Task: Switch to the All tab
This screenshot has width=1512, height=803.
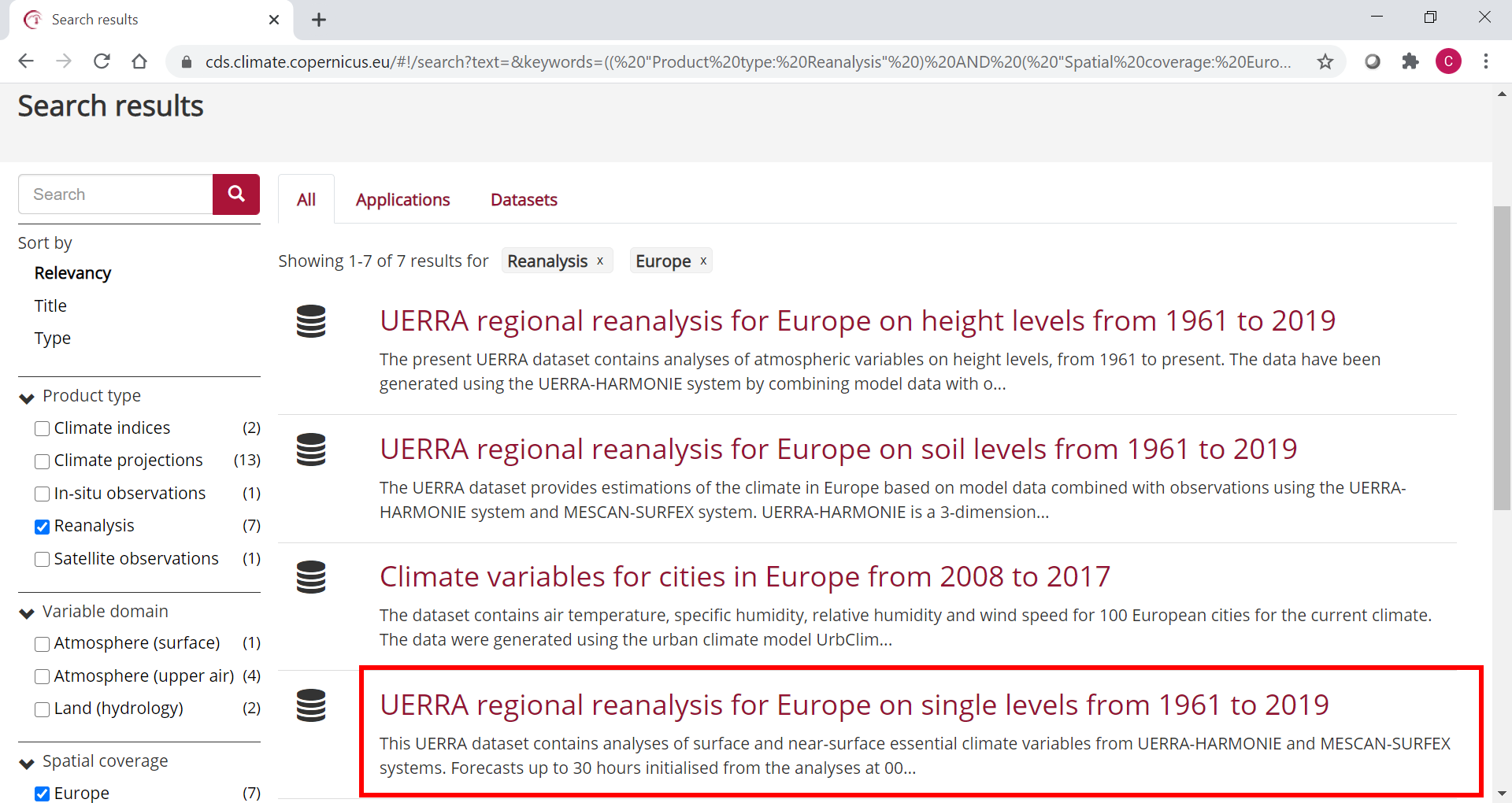Action: point(306,200)
